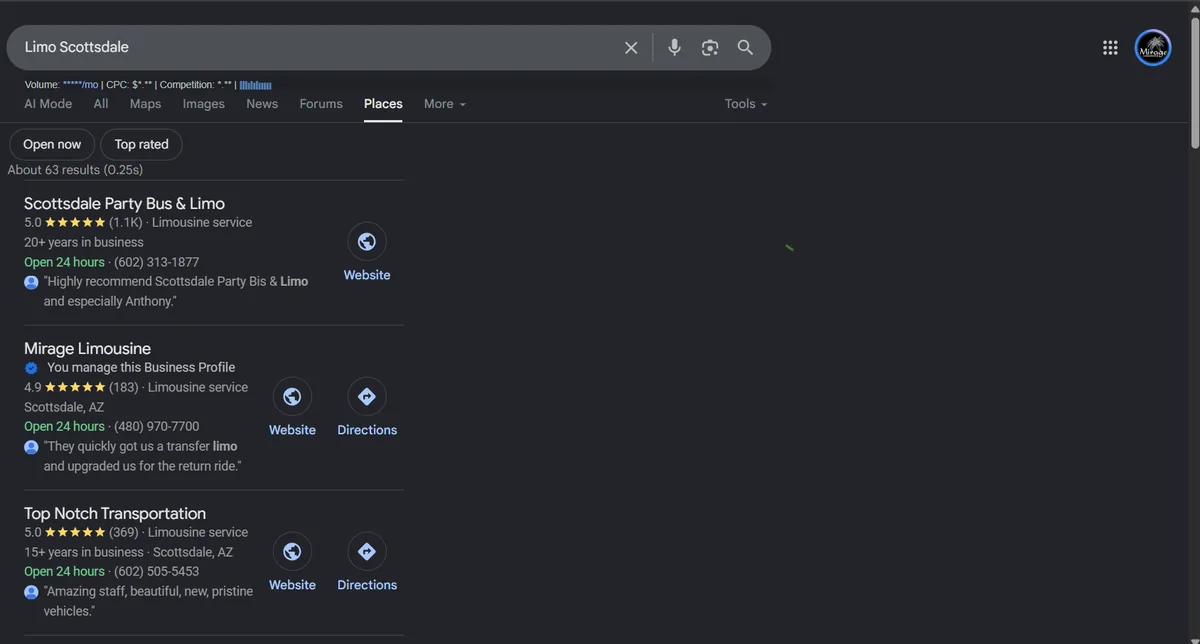The image size is (1200, 644).
Task: Clear the search box with the X icon
Action: pyautogui.click(x=631, y=47)
